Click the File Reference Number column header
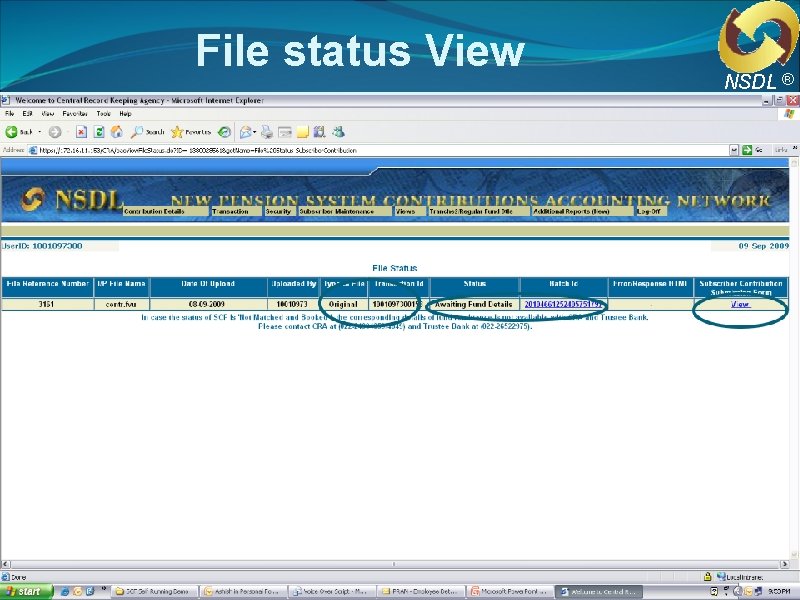Image resolution: width=800 pixels, height=600 pixels. (x=47, y=287)
